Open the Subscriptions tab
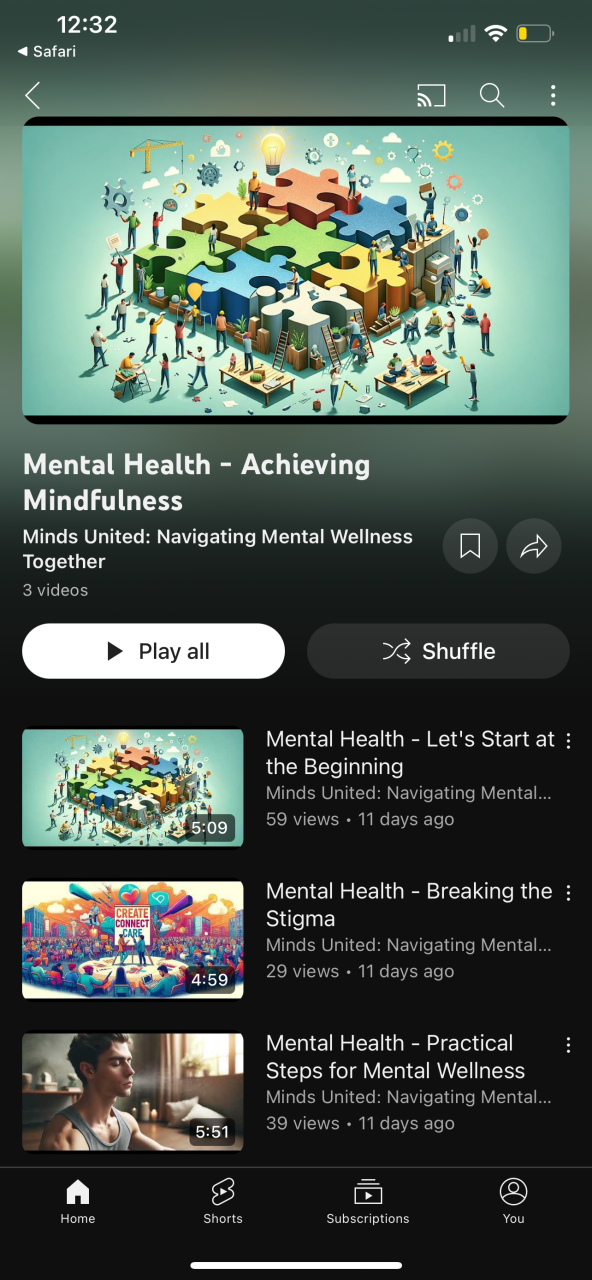Image resolution: width=592 pixels, height=1280 pixels. pos(368,1201)
